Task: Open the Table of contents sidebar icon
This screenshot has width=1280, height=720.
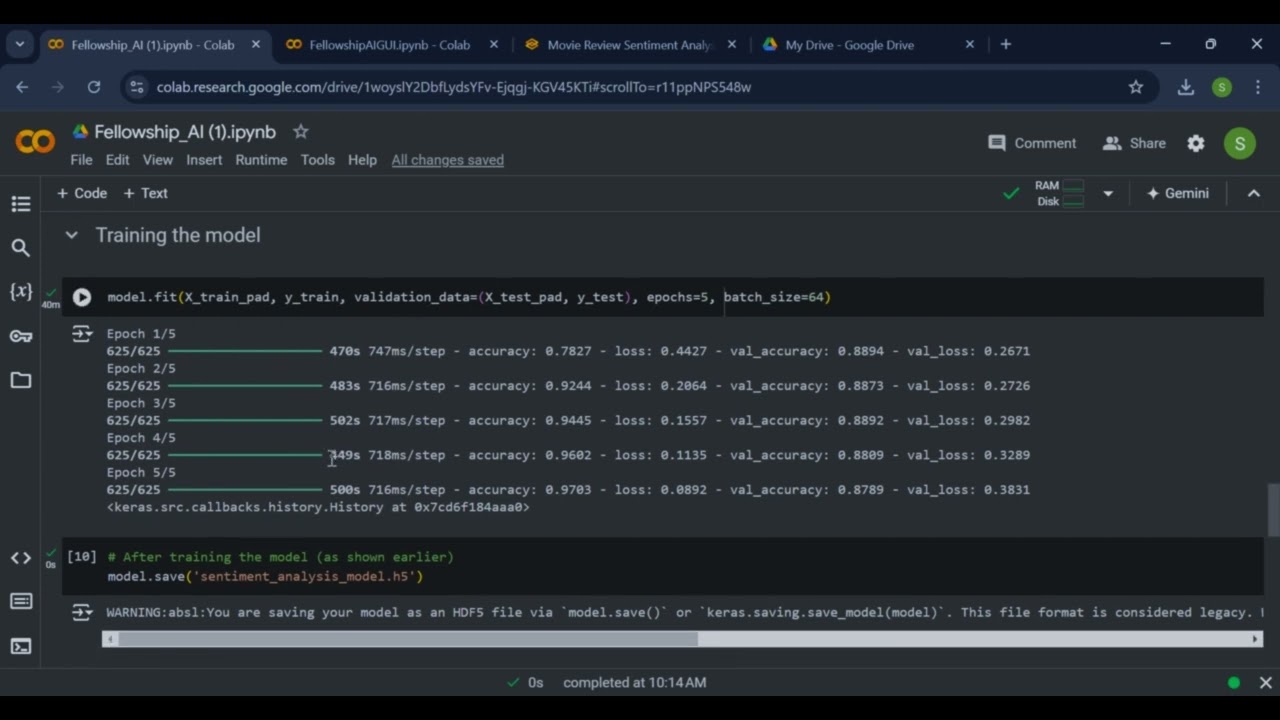Action: coord(21,204)
